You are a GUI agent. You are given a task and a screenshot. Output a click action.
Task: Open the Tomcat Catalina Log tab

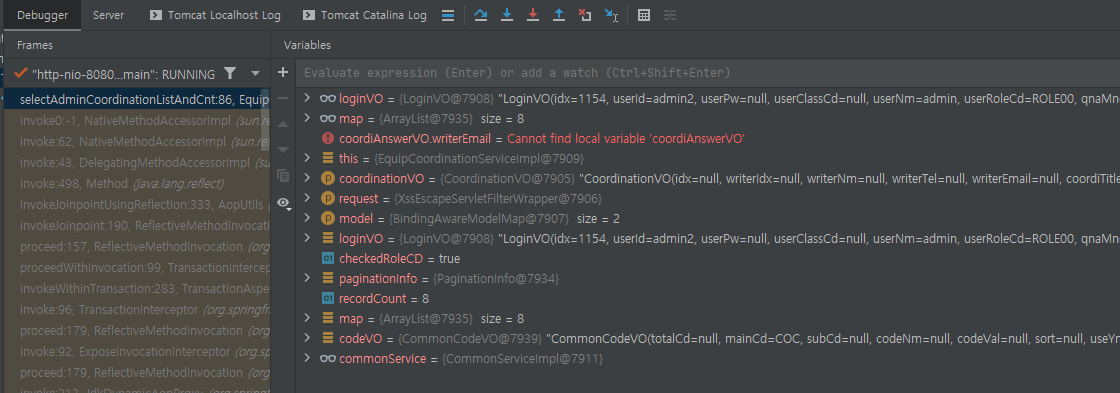364,15
